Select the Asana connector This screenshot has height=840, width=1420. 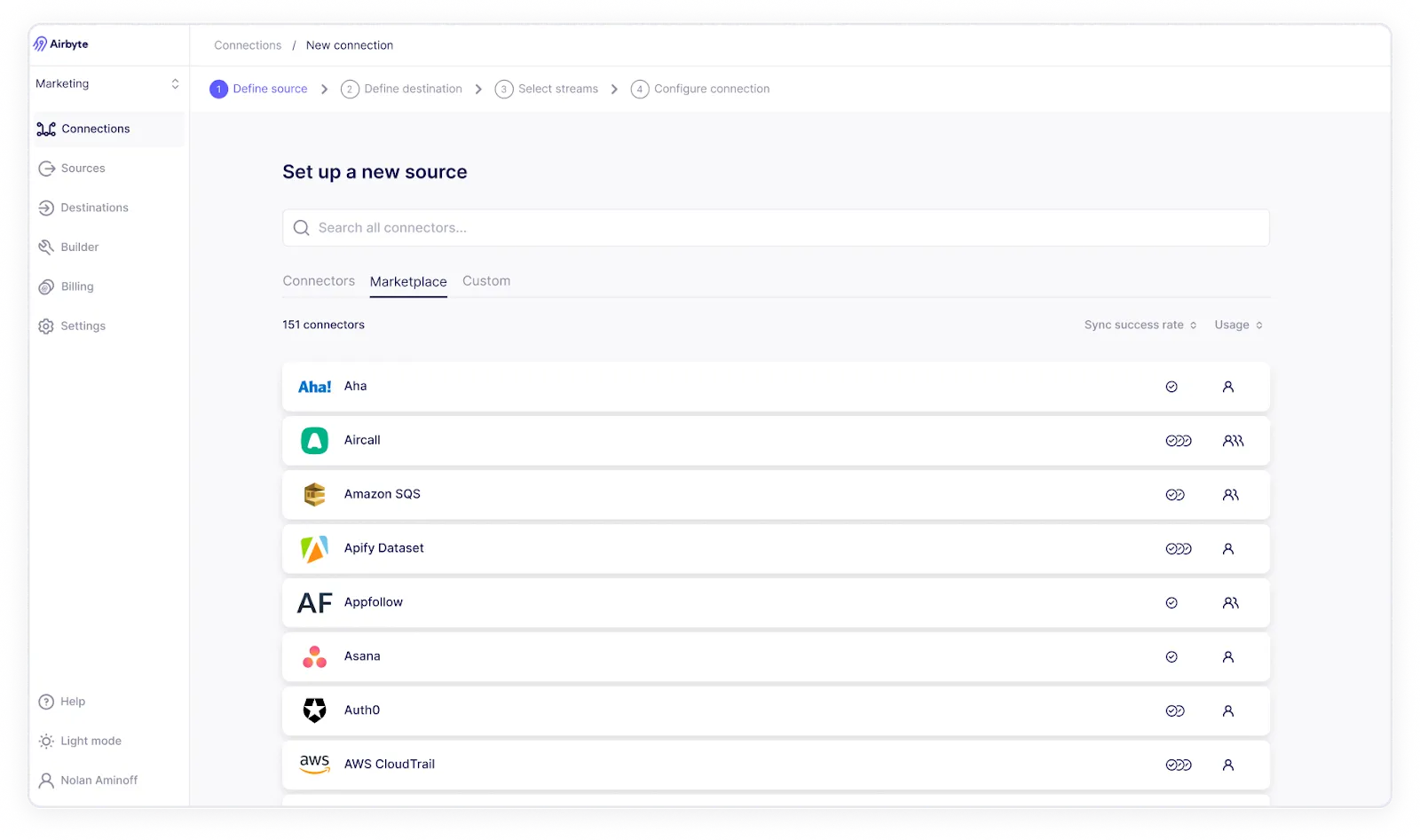pyautogui.click(x=776, y=657)
